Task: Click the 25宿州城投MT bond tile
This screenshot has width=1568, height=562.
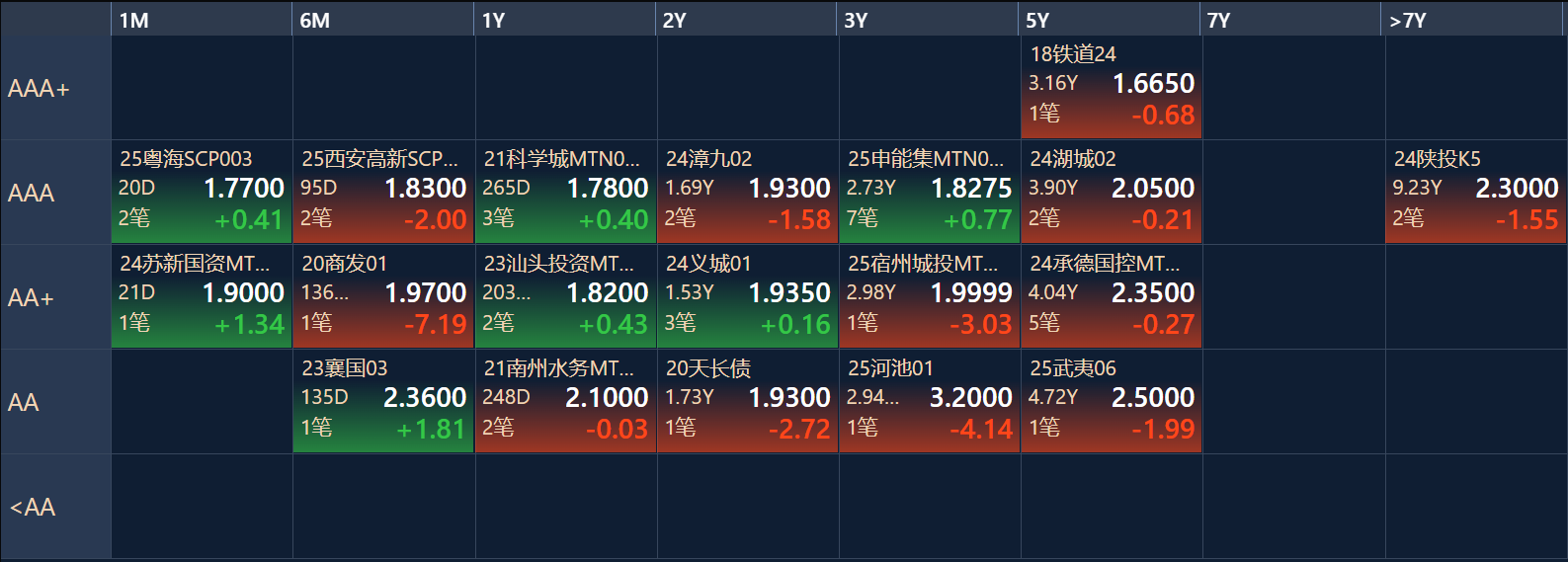Action: [930, 297]
